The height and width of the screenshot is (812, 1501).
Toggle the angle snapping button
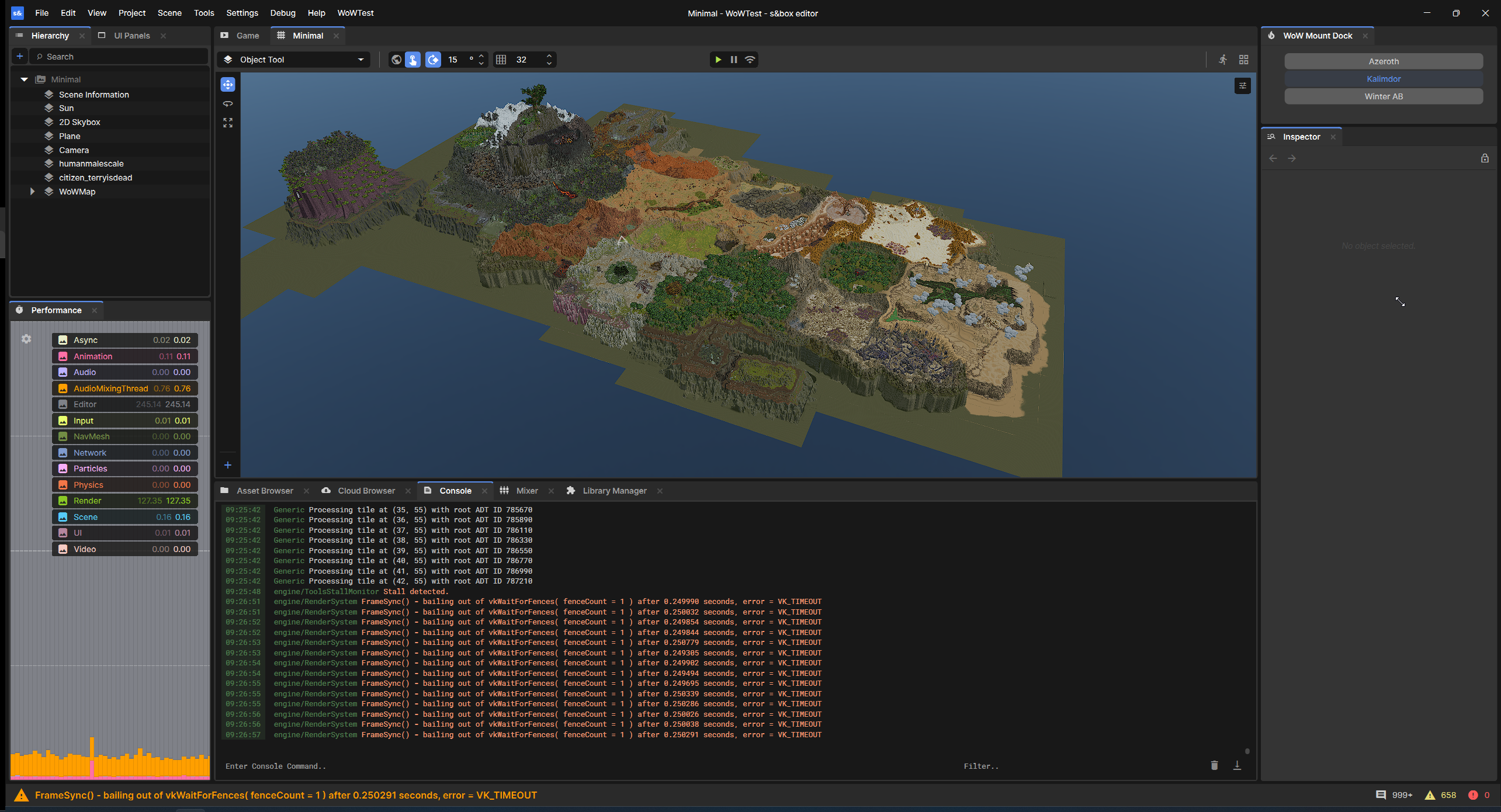[433, 60]
